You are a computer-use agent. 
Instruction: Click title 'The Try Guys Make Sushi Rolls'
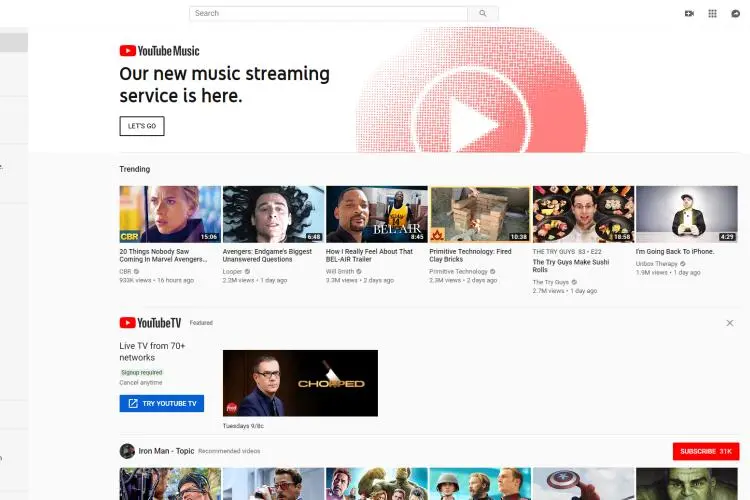click(x=571, y=266)
